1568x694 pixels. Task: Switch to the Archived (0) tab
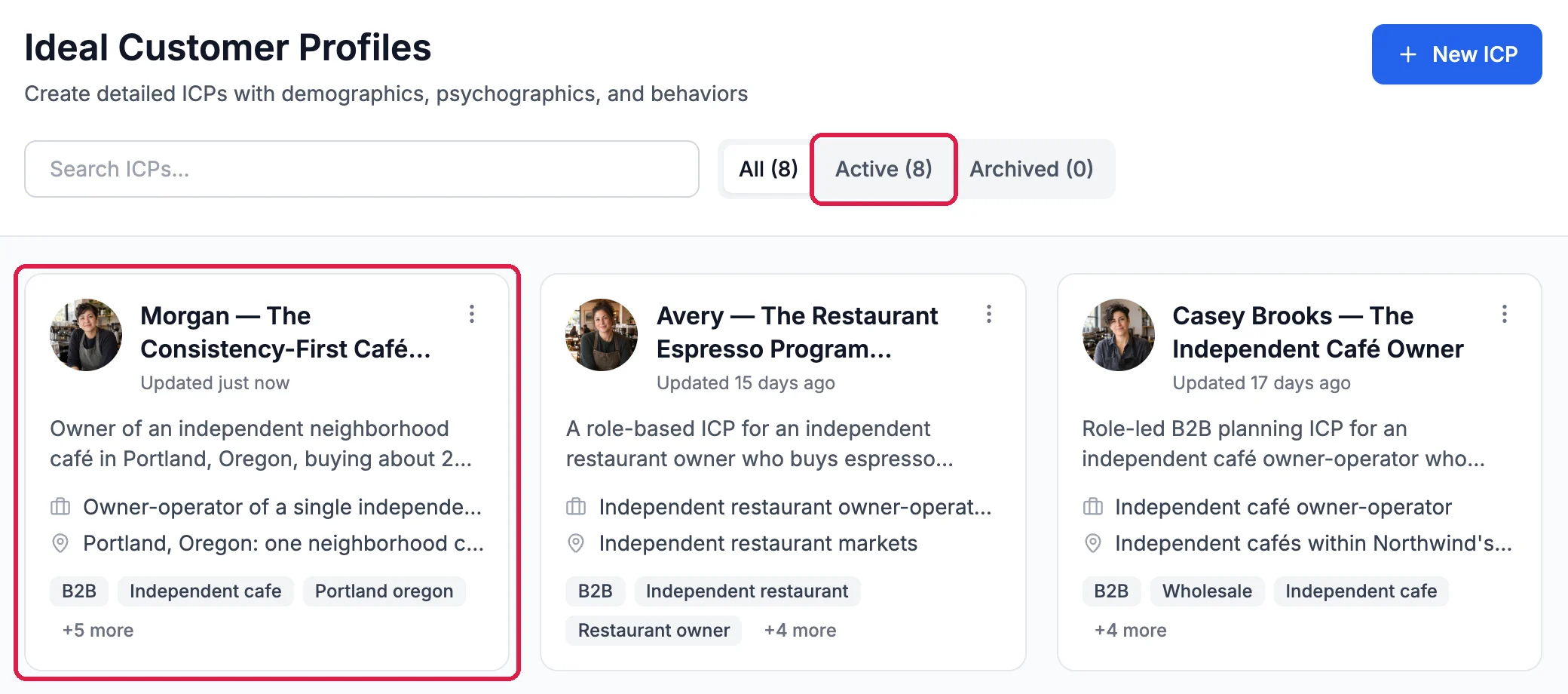pos(1031,169)
